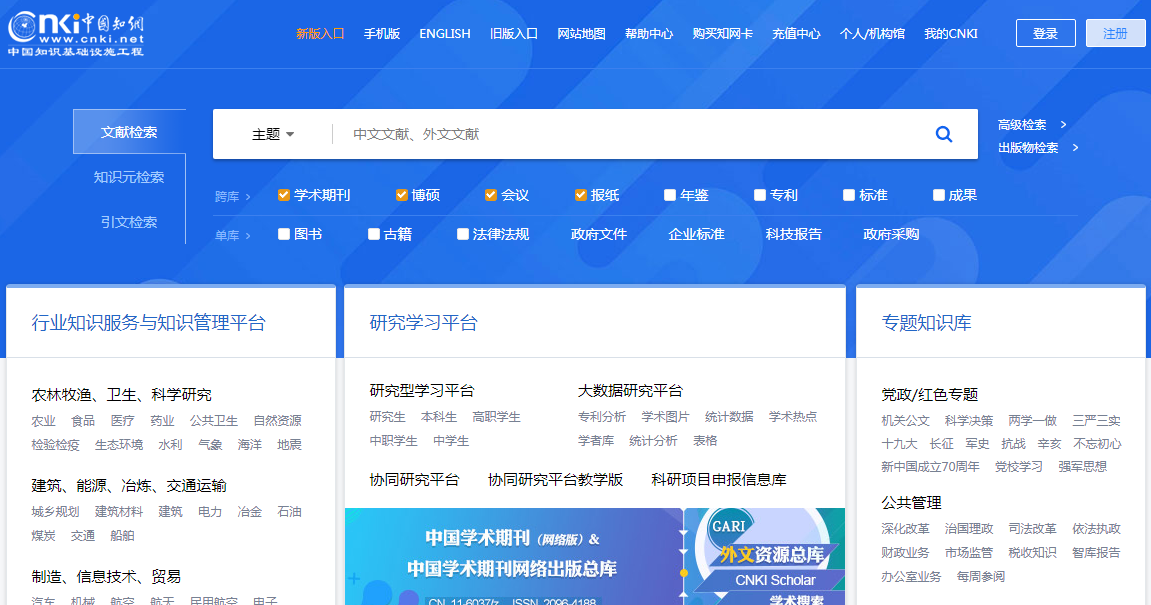Open the 农业 industry link
The width and height of the screenshot is (1151, 605).
tap(43, 421)
